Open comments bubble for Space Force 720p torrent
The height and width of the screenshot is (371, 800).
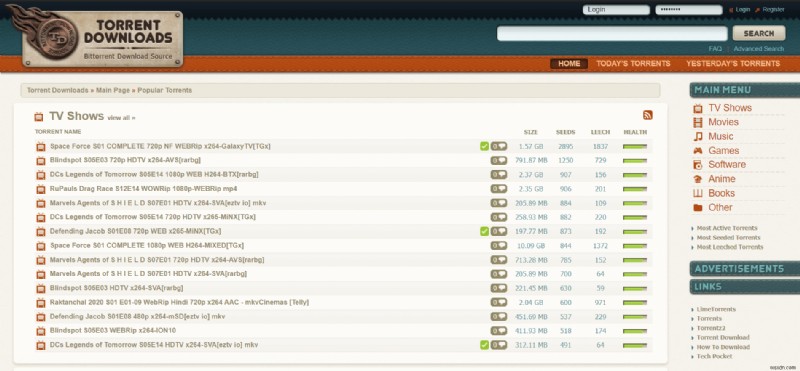pos(499,146)
